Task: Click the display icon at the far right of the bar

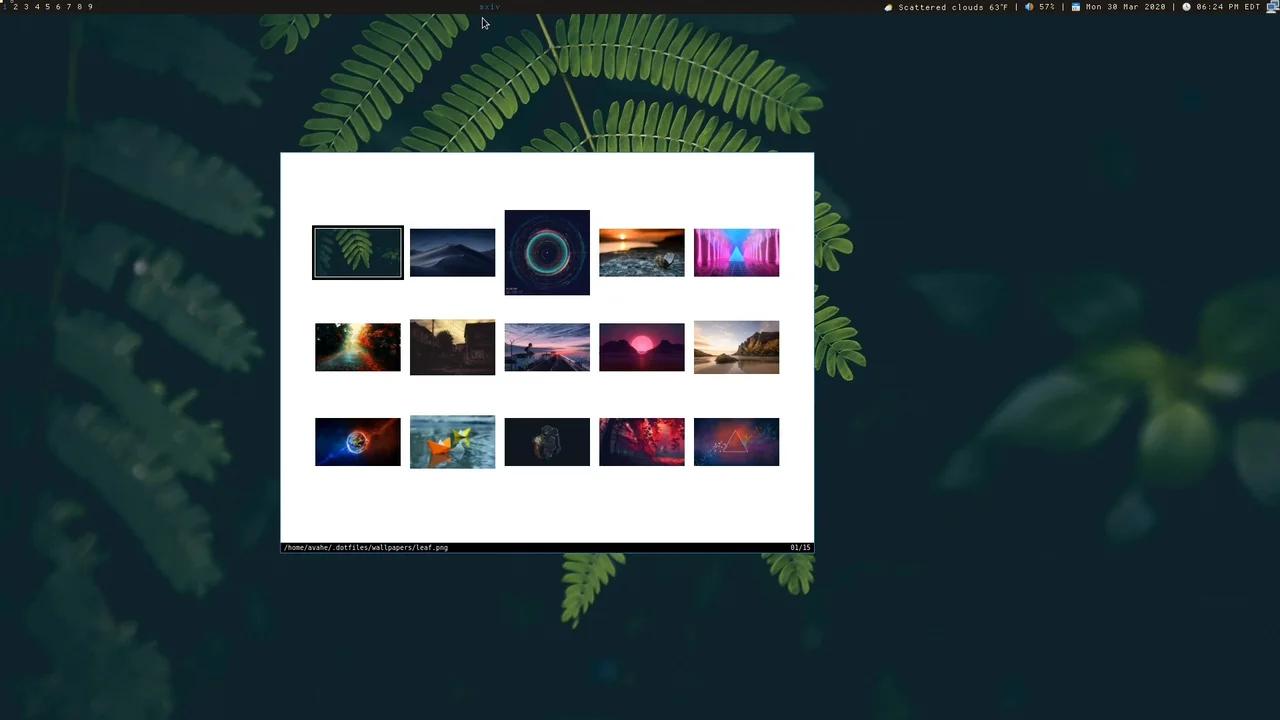Action: (x=1273, y=6)
